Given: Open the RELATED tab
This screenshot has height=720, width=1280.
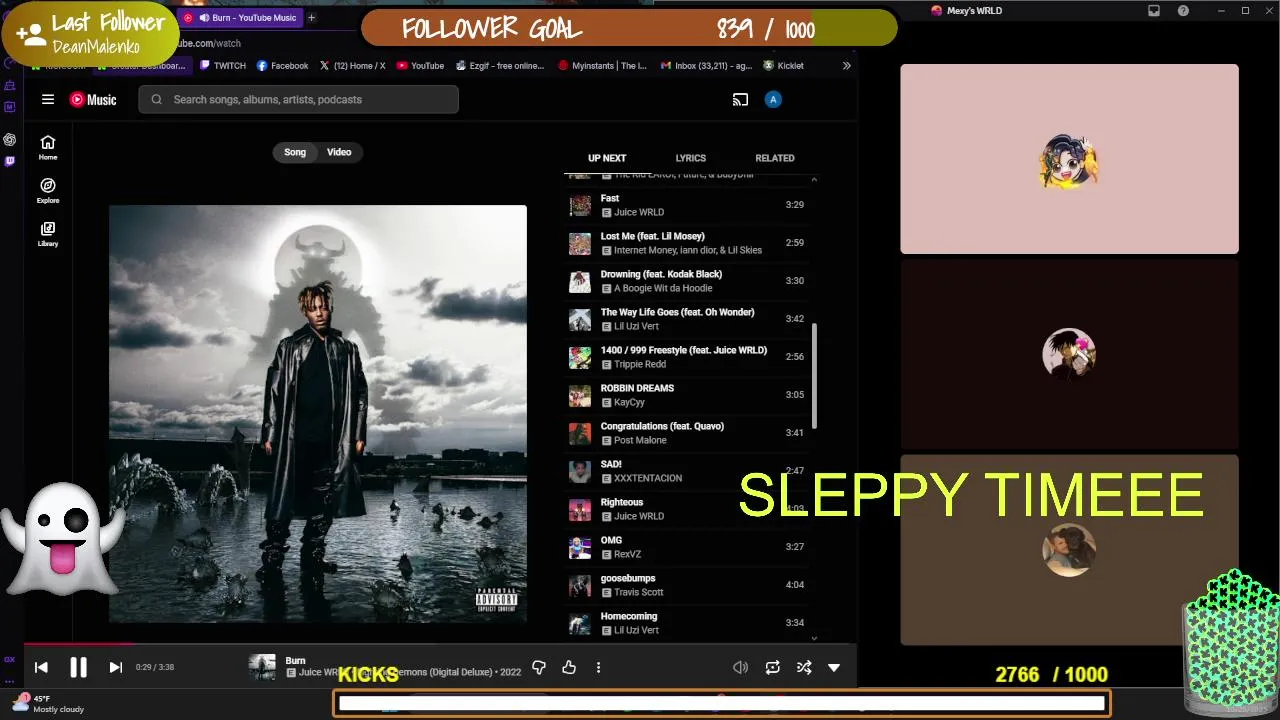Looking at the screenshot, I should 775,158.
